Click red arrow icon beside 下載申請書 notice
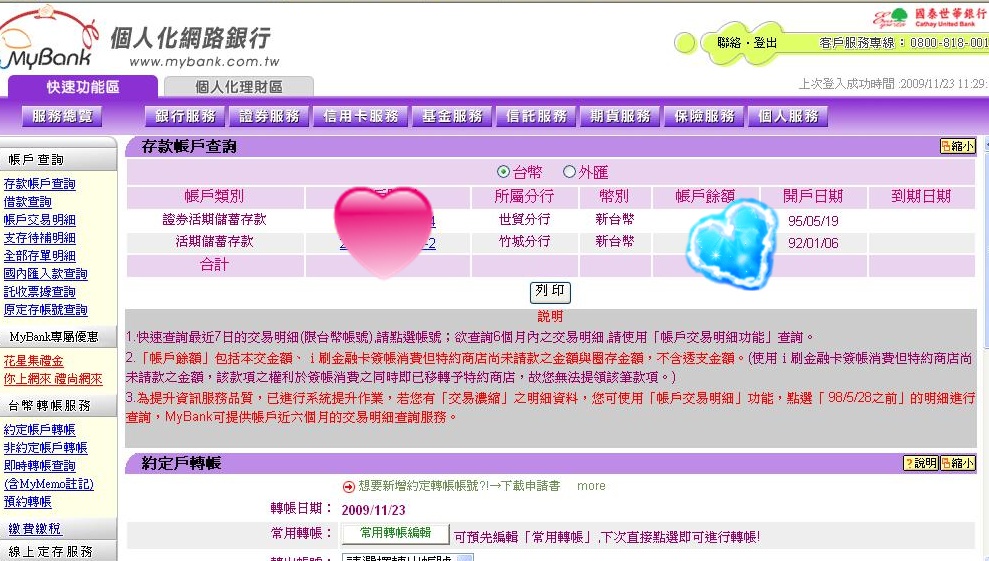This screenshot has width=989, height=561. coord(348,486)
